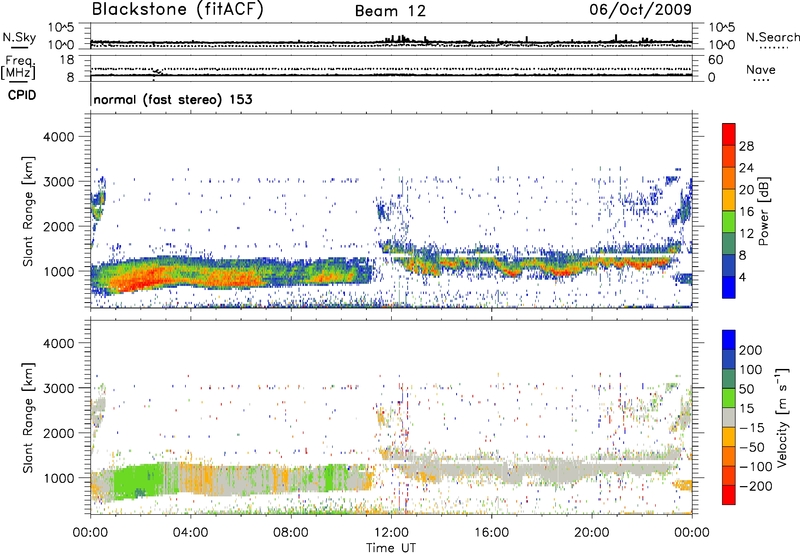Viewport: 800px width, 554px height.
Task: Click the '-100' Velocity colorbar tick label
Action: [756, 467]
